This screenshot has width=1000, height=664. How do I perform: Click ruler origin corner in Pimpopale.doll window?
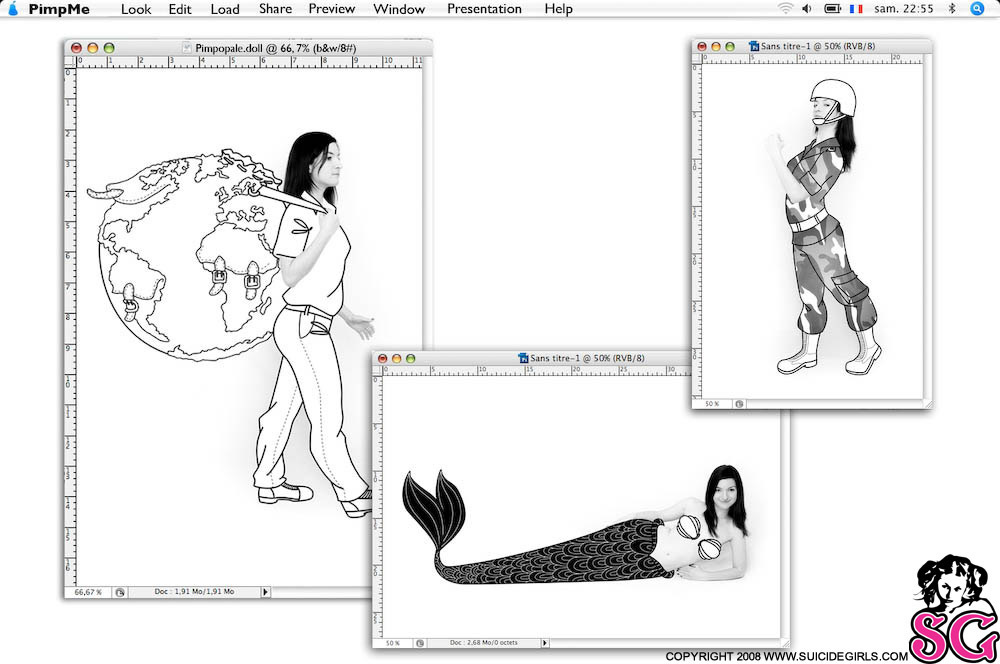tap(70, 62)
